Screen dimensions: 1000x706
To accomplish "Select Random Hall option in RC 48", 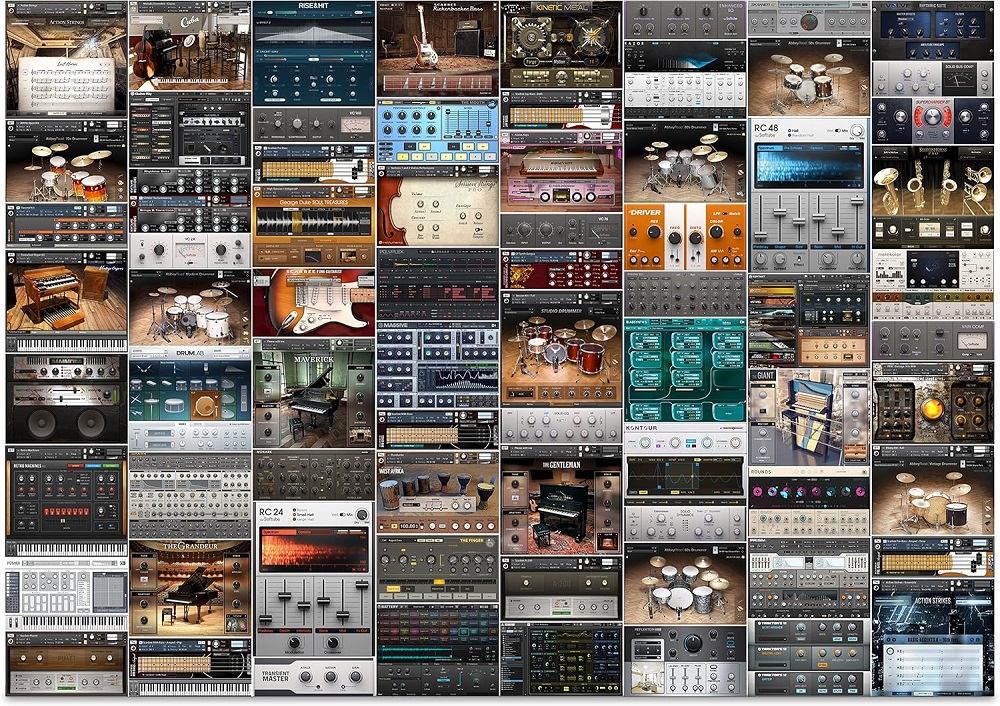I will click(798, 135).
